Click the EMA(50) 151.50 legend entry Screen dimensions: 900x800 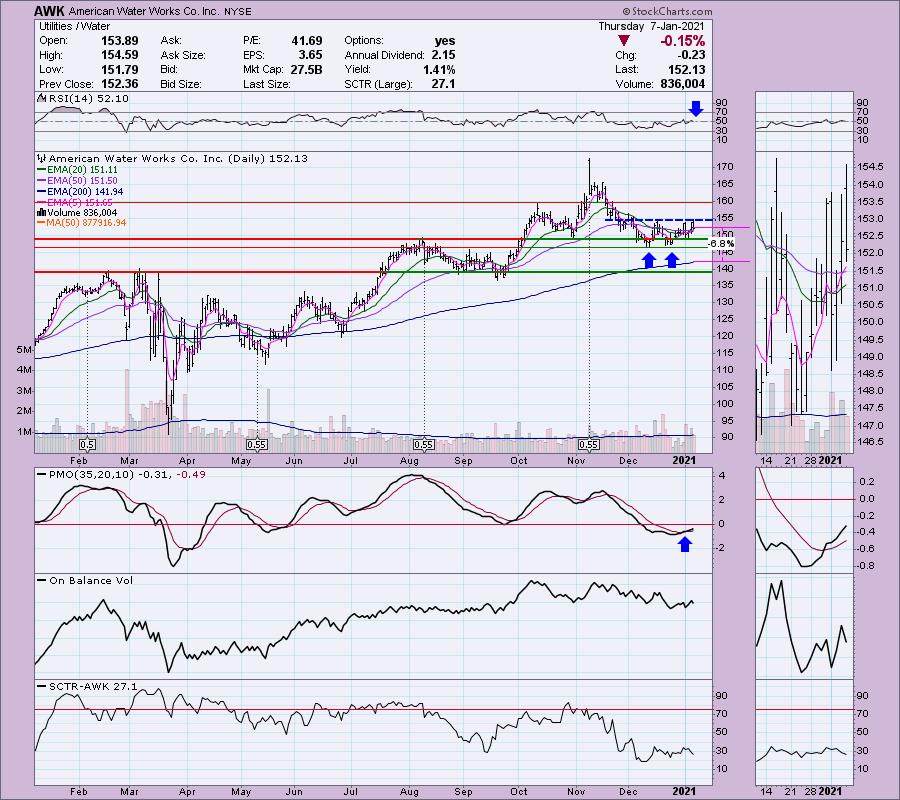pyautogui.click(x=77, y=181)
